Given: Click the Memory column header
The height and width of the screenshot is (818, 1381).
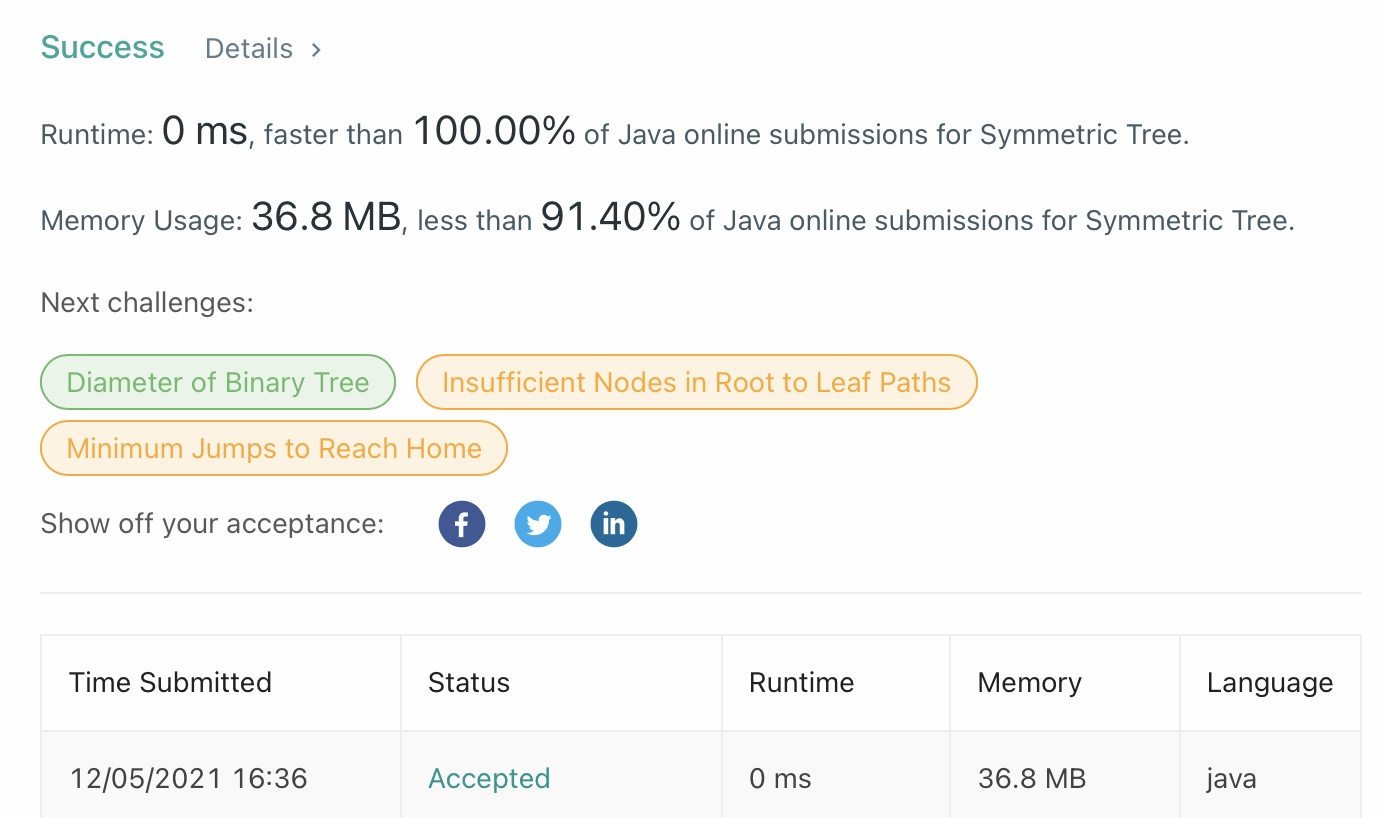Looking at the screenshot, I should tap(1029, 683).
